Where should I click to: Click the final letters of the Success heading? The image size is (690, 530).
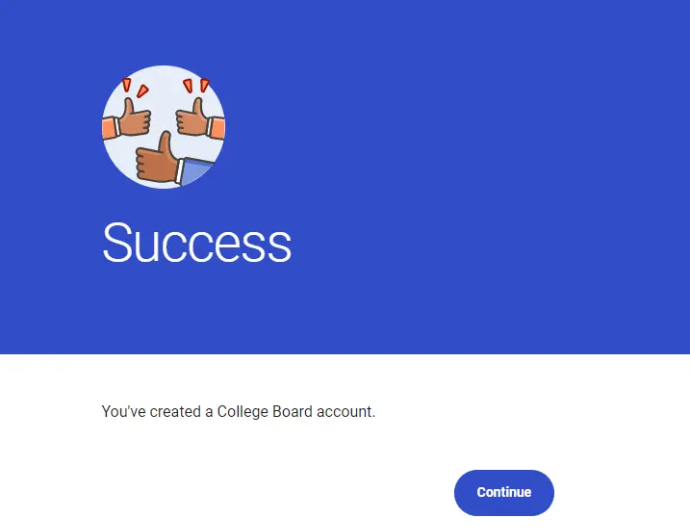[x=272, y=248]
